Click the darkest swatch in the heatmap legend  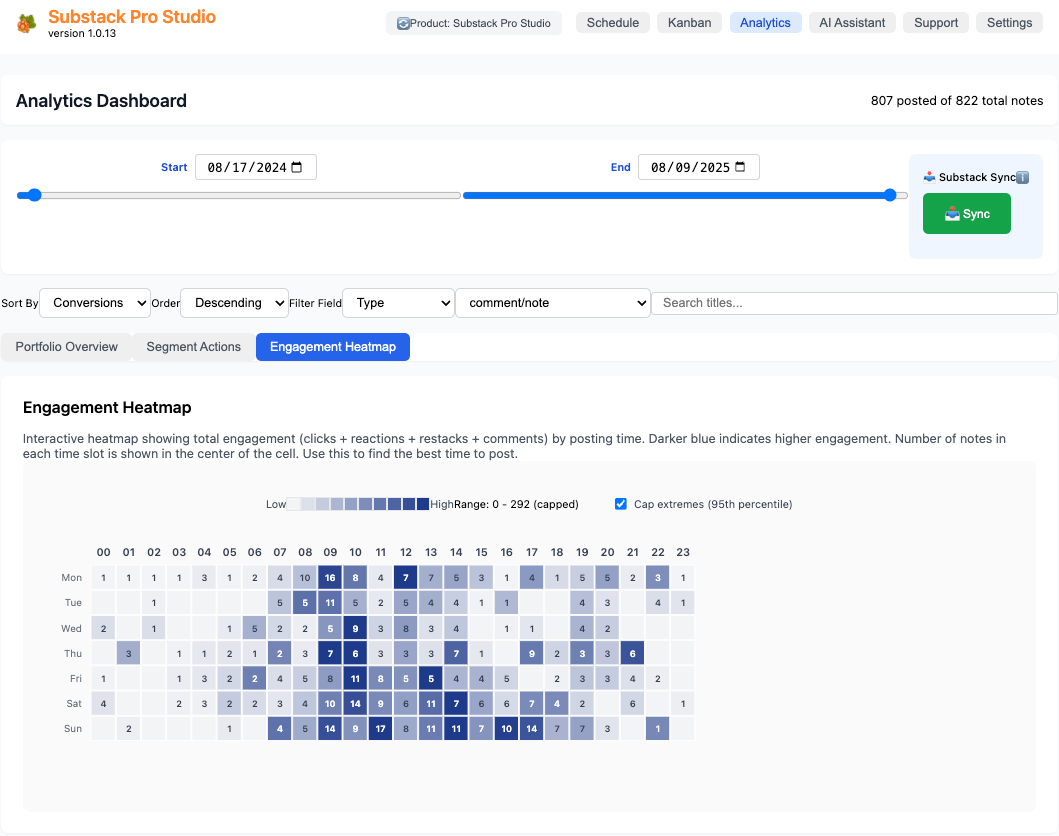422,503
